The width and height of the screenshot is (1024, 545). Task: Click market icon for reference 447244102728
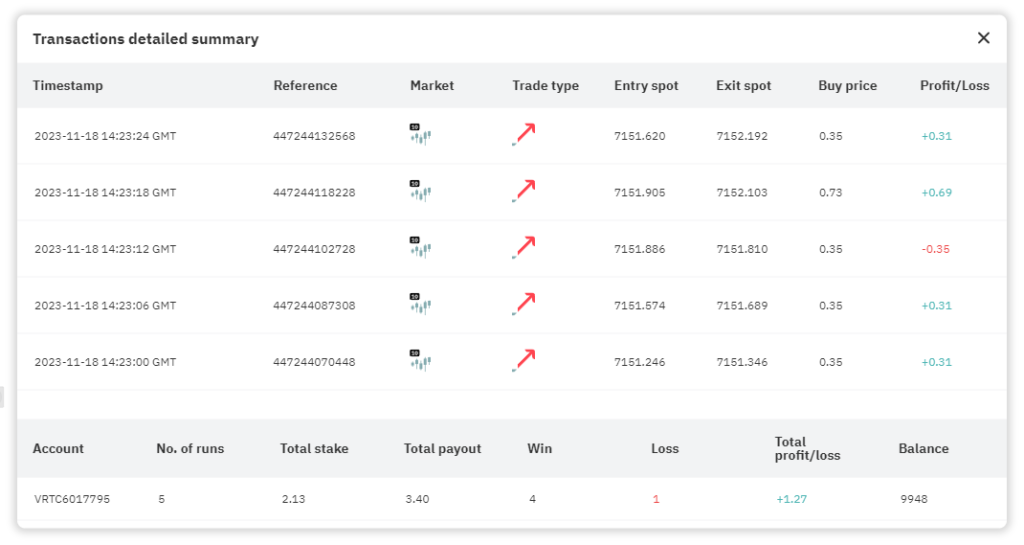pos(420,247)
